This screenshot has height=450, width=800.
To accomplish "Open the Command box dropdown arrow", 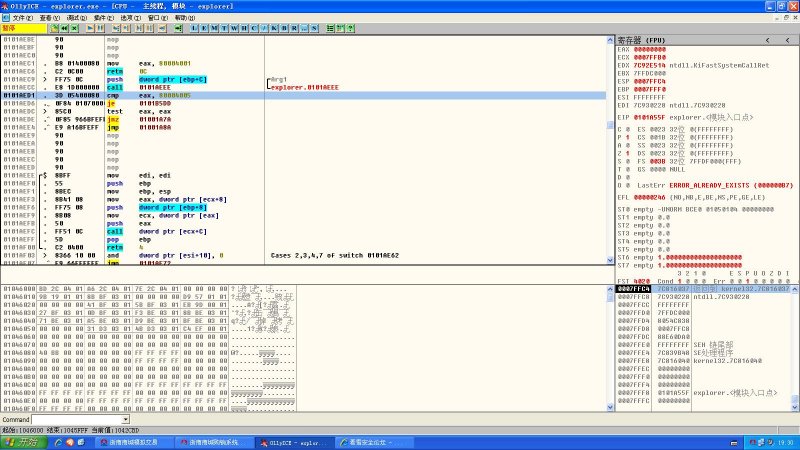I will tap(126, 419).
